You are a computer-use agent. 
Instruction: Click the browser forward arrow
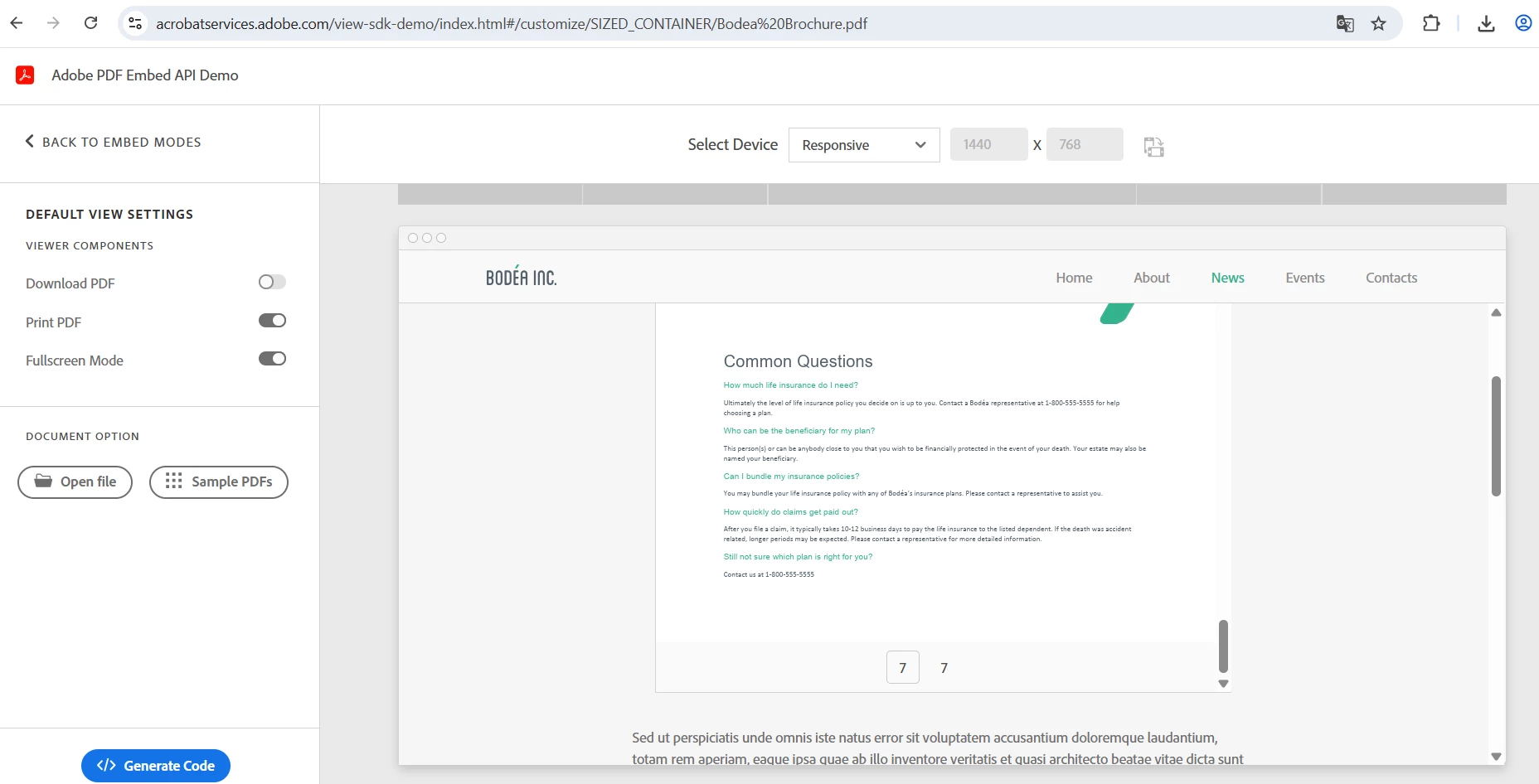54,23
